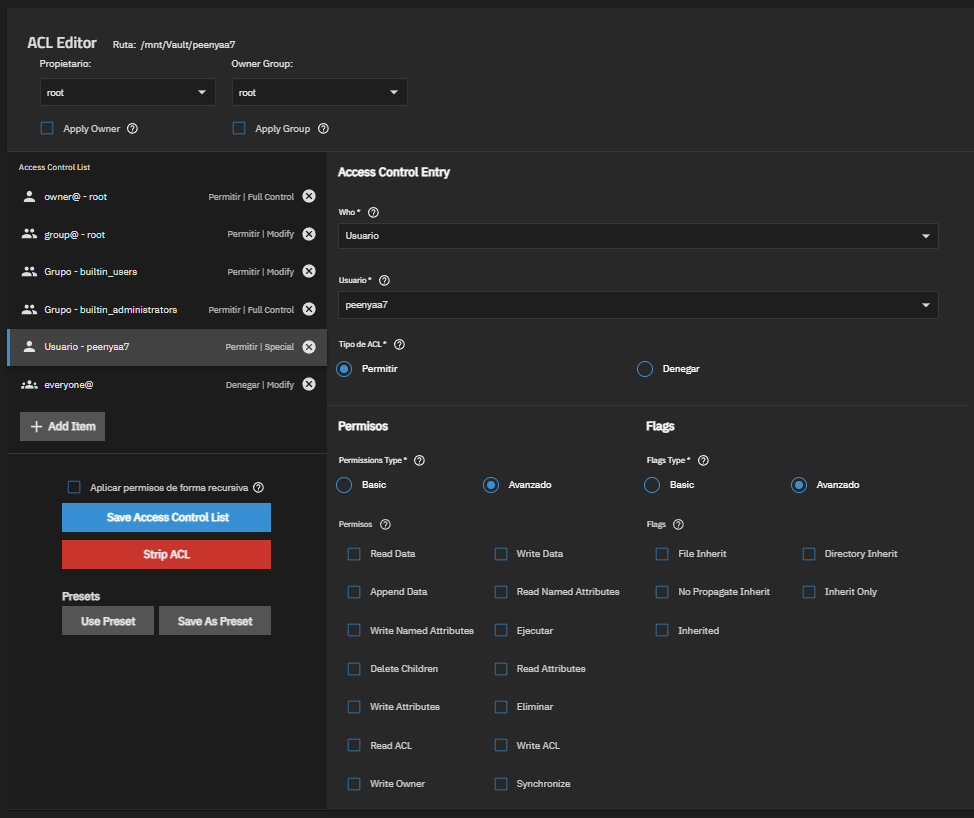Image resolution: width=974 pixels, height=818 pixels.
Task: Check the Read Data permission
Action: (353, 553)
